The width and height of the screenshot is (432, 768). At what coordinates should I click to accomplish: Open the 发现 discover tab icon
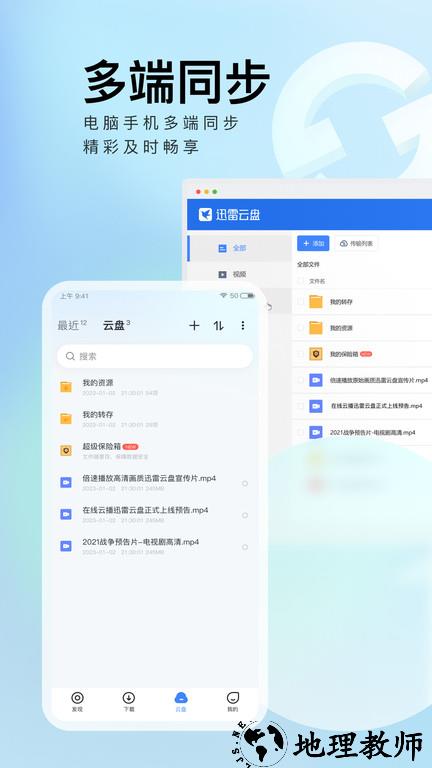tap(77, 698)
